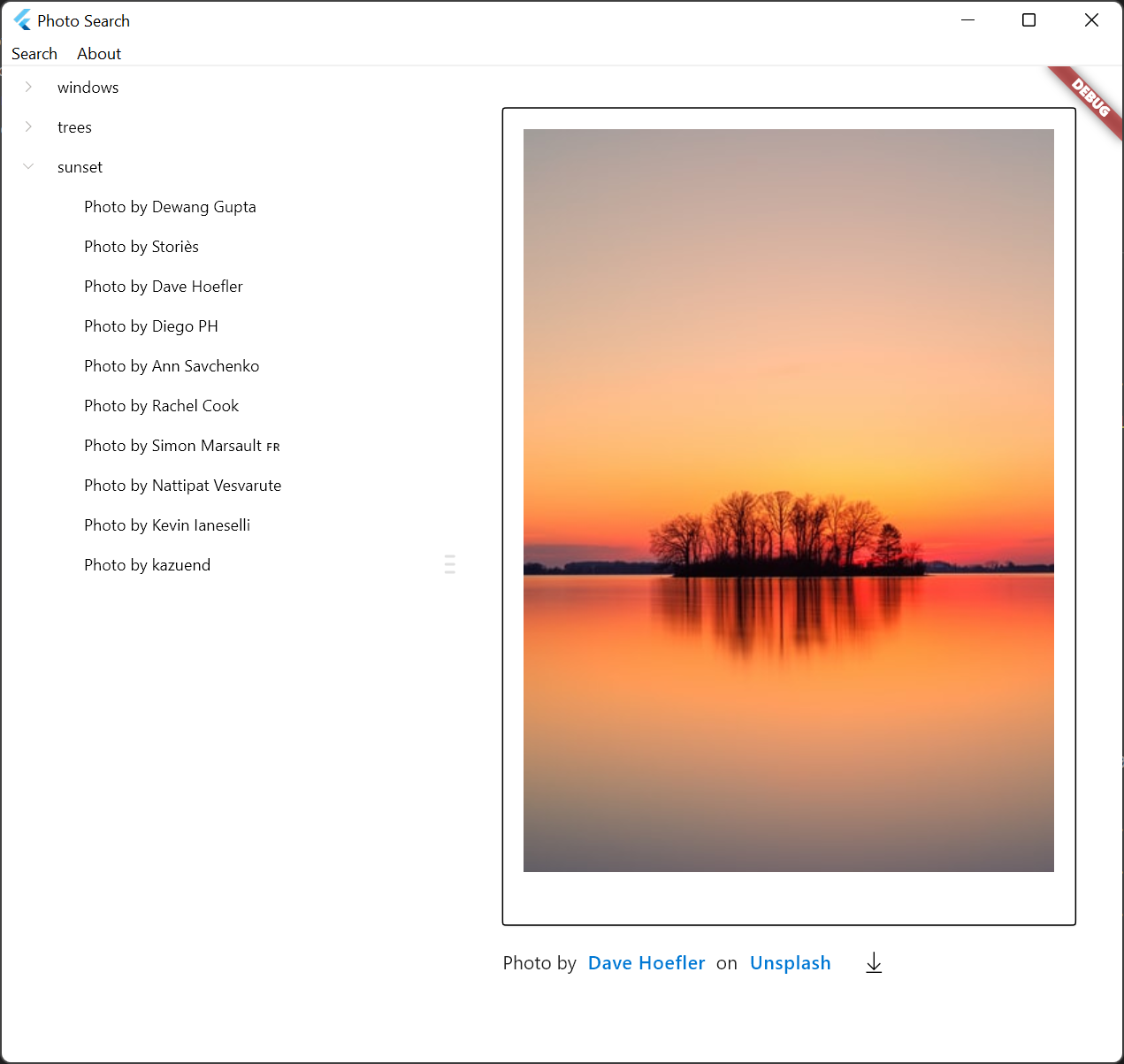Expand the windows tree node

[x=28, y=87]
